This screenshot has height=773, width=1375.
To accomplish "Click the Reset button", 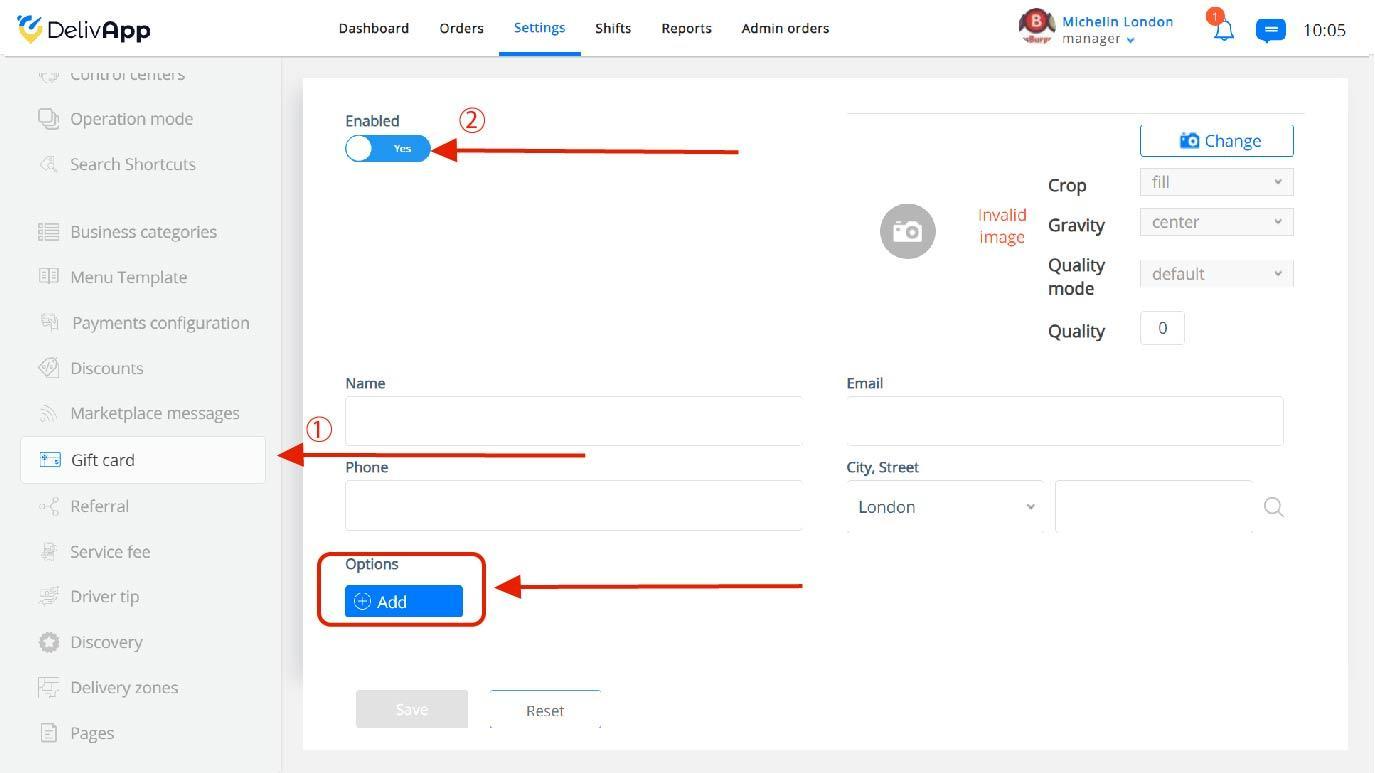I will 545,709.
